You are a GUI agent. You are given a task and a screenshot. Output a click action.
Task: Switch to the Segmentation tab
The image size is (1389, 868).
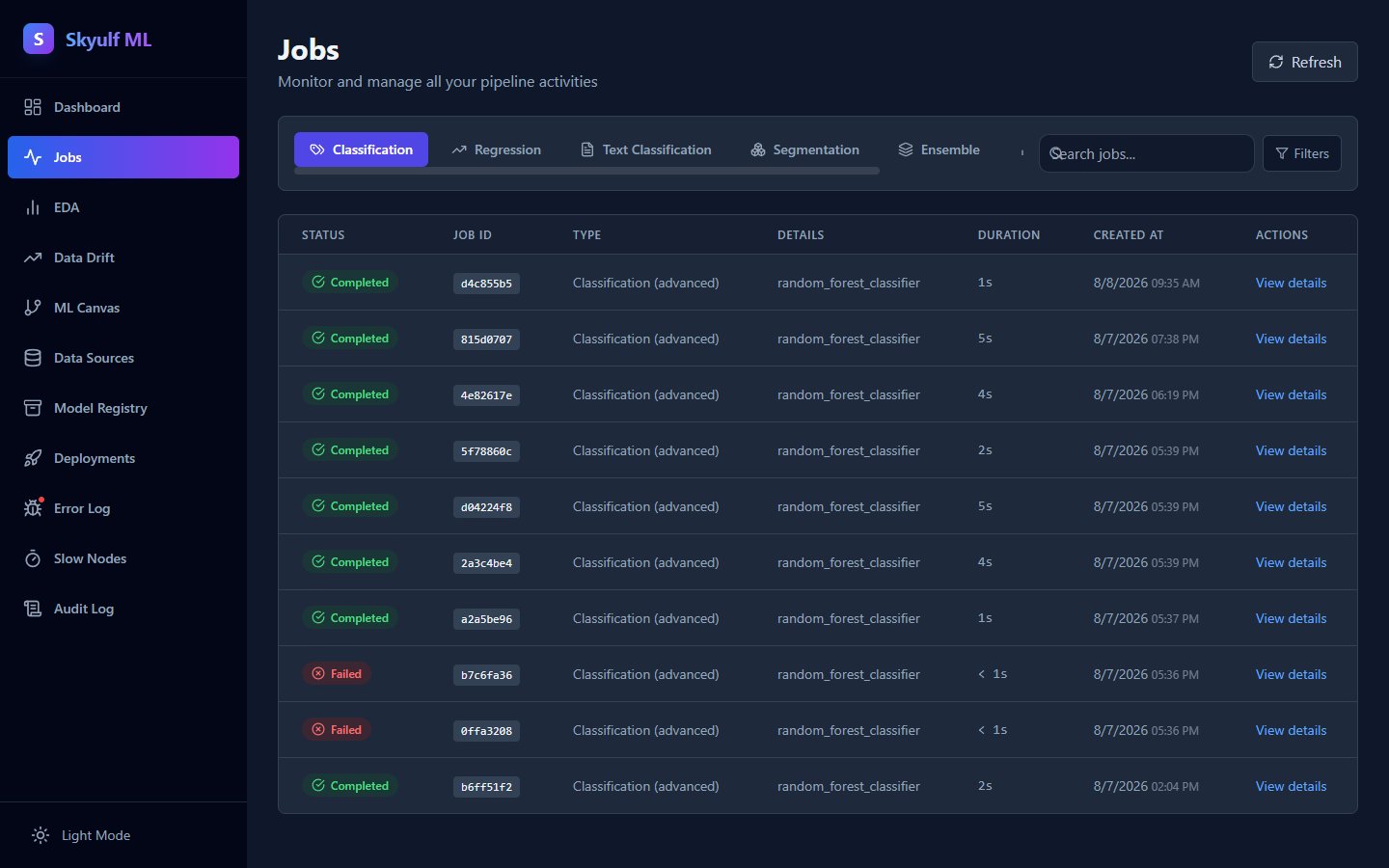pos(804,149)
